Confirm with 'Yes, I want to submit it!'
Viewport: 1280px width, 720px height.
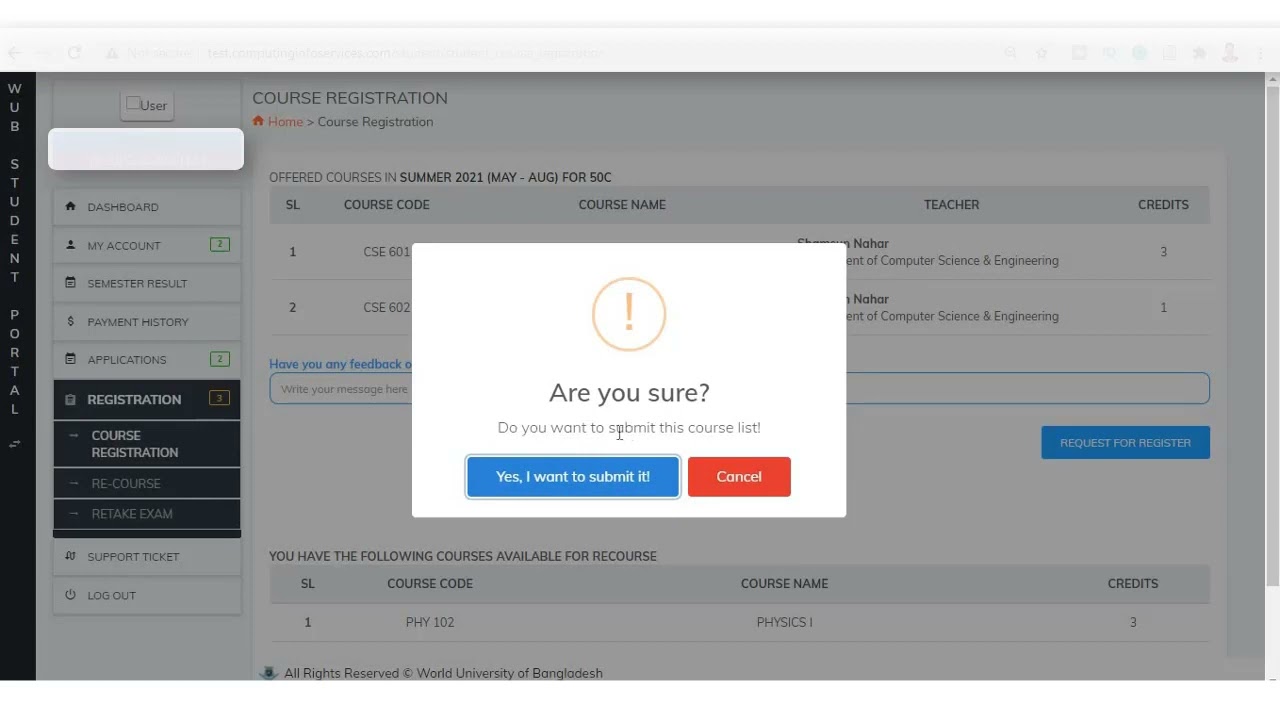[573, 477]
